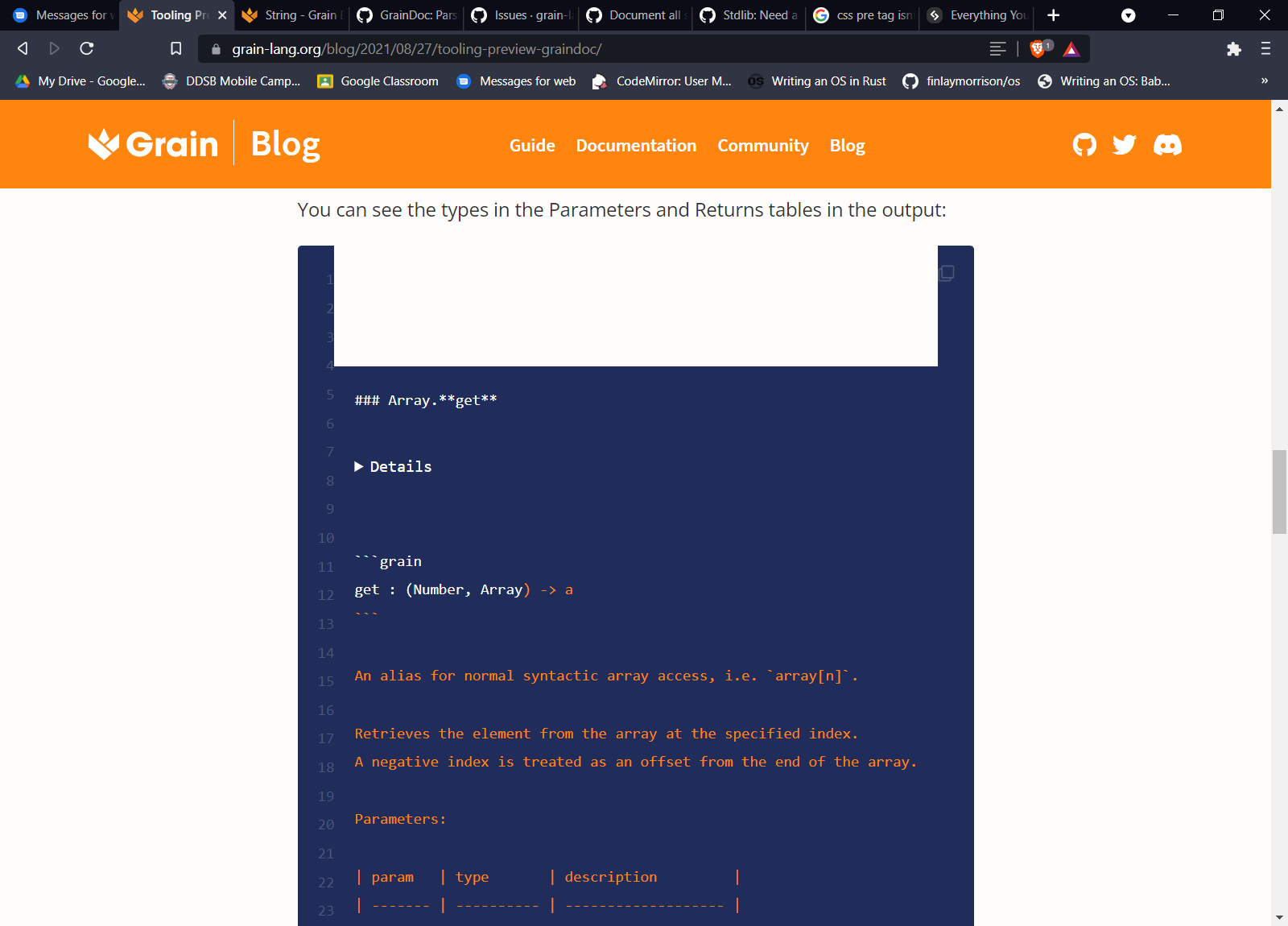Switch to GrainDoc: Parse tab
The height and width of the screenshot is (926, 1288).
tap(407, 15)
